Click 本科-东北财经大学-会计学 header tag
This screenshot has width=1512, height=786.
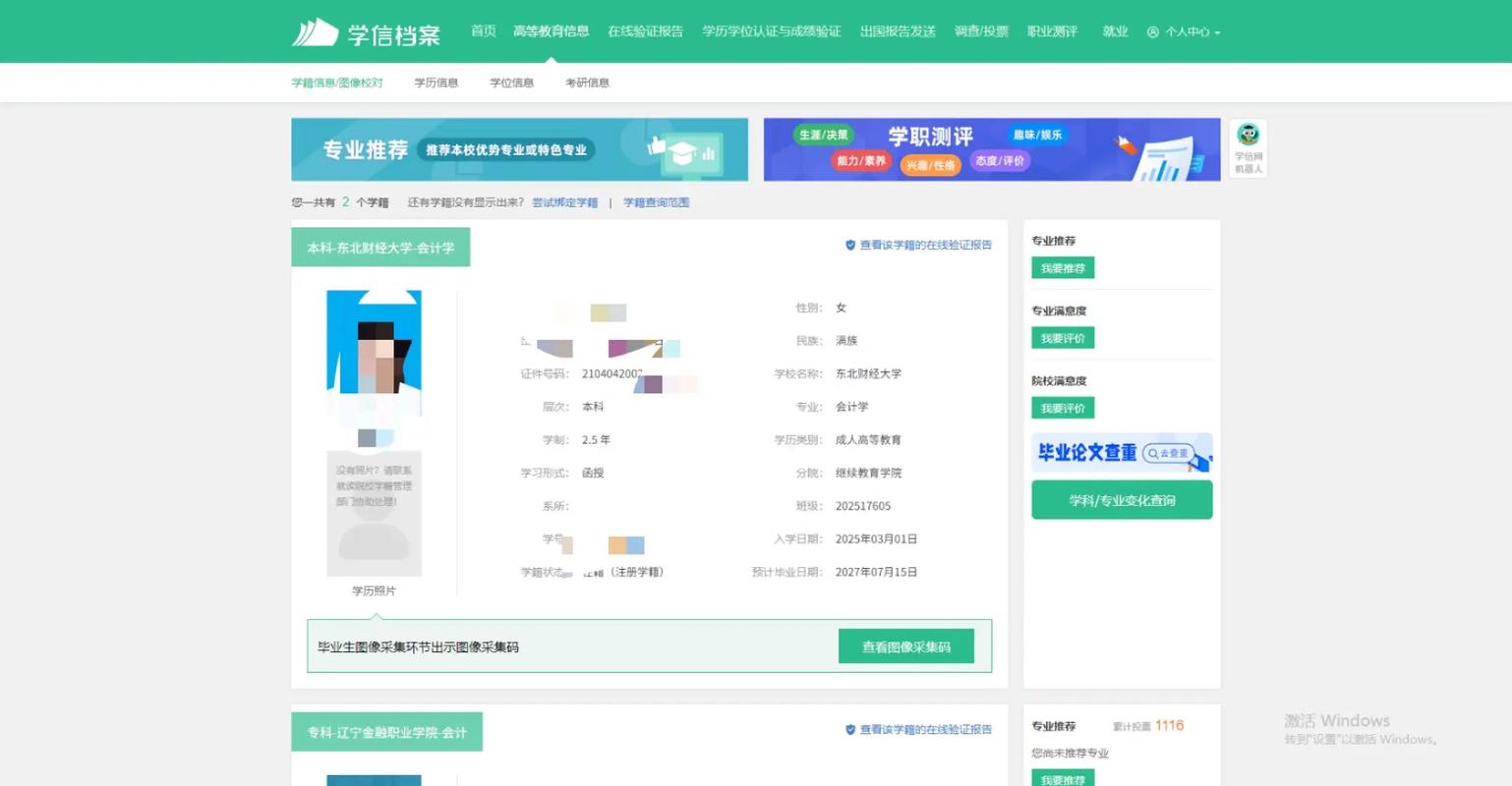(380, 248)
